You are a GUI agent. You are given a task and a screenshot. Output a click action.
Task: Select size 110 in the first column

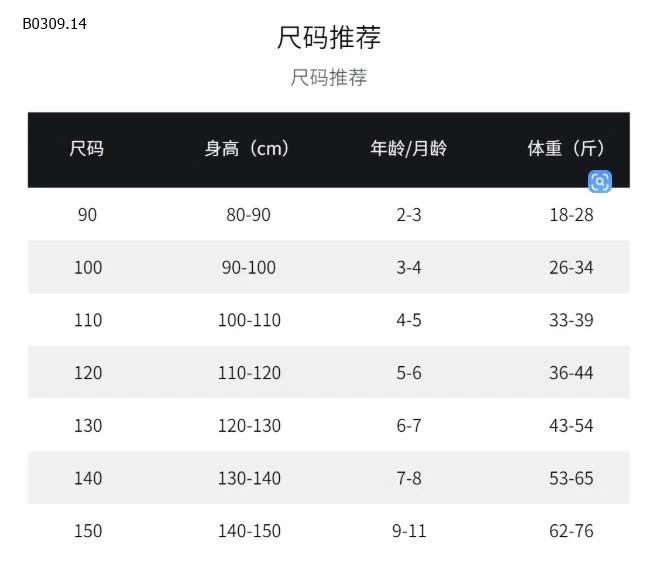(x=88, y=320)
